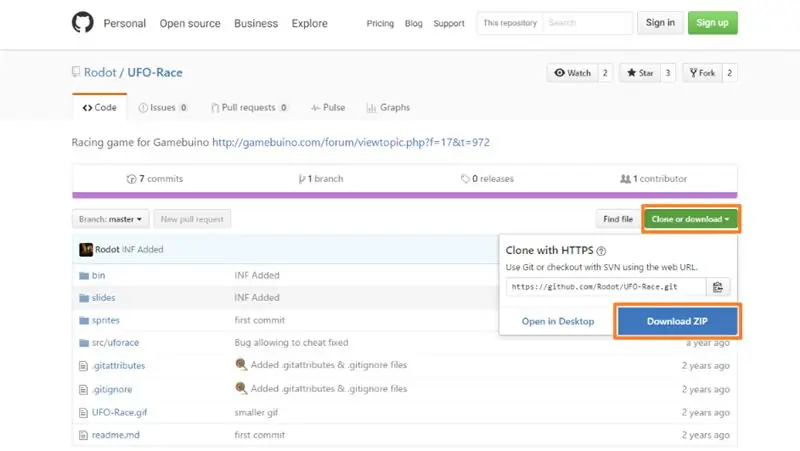Select the Code tab

click(99, 107)
